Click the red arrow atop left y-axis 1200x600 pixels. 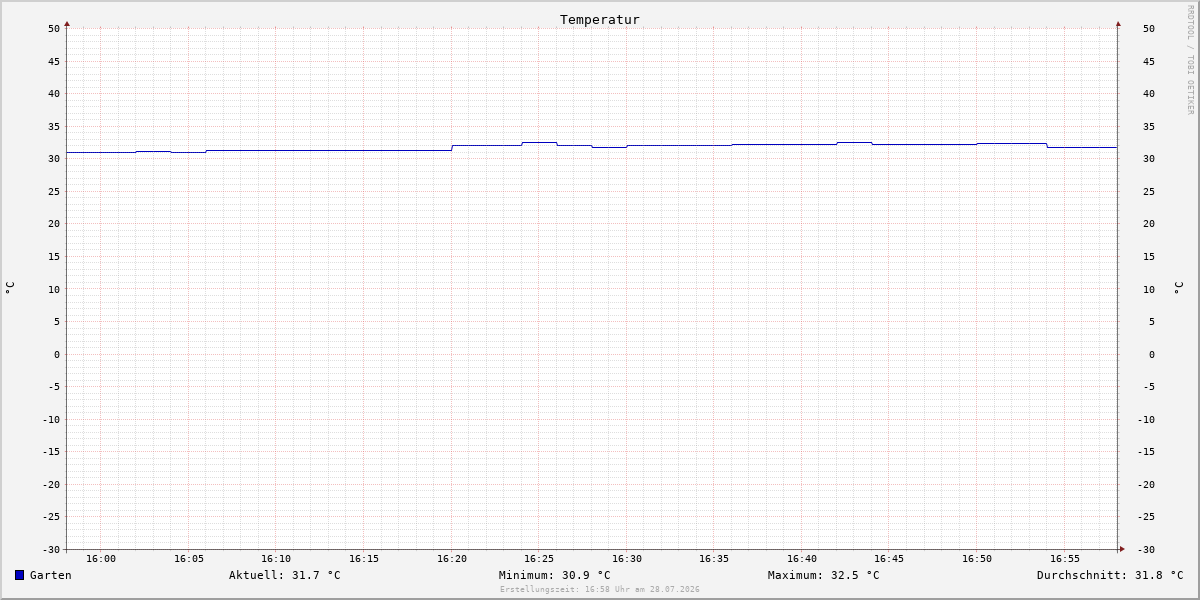[x=67, y=23]
